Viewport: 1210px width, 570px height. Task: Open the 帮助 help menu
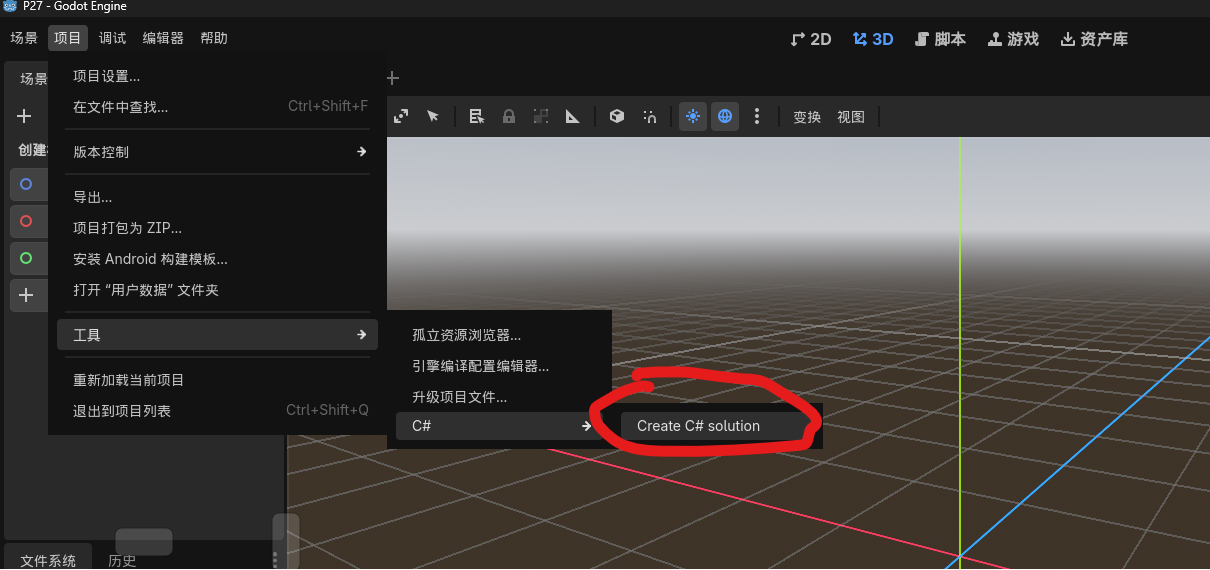tap(214, 38)
